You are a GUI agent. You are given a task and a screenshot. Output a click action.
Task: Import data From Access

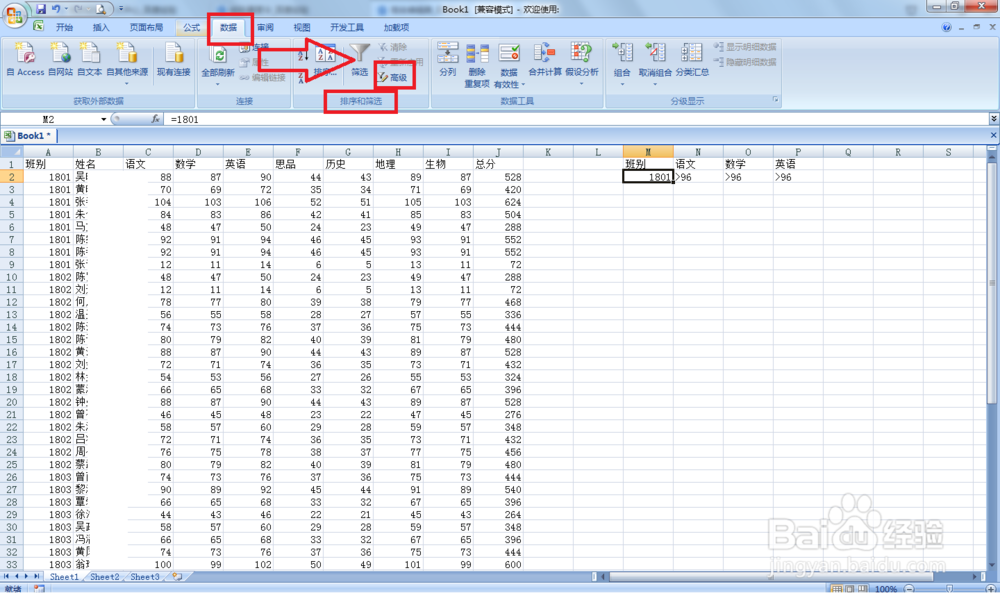pos(25,59)
